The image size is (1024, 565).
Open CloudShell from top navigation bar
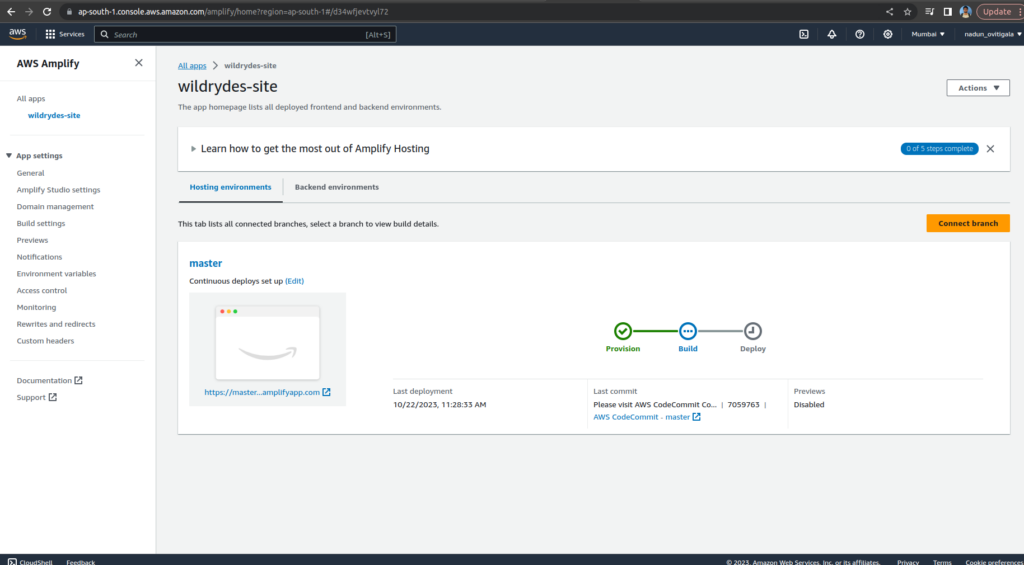point(804,34)
